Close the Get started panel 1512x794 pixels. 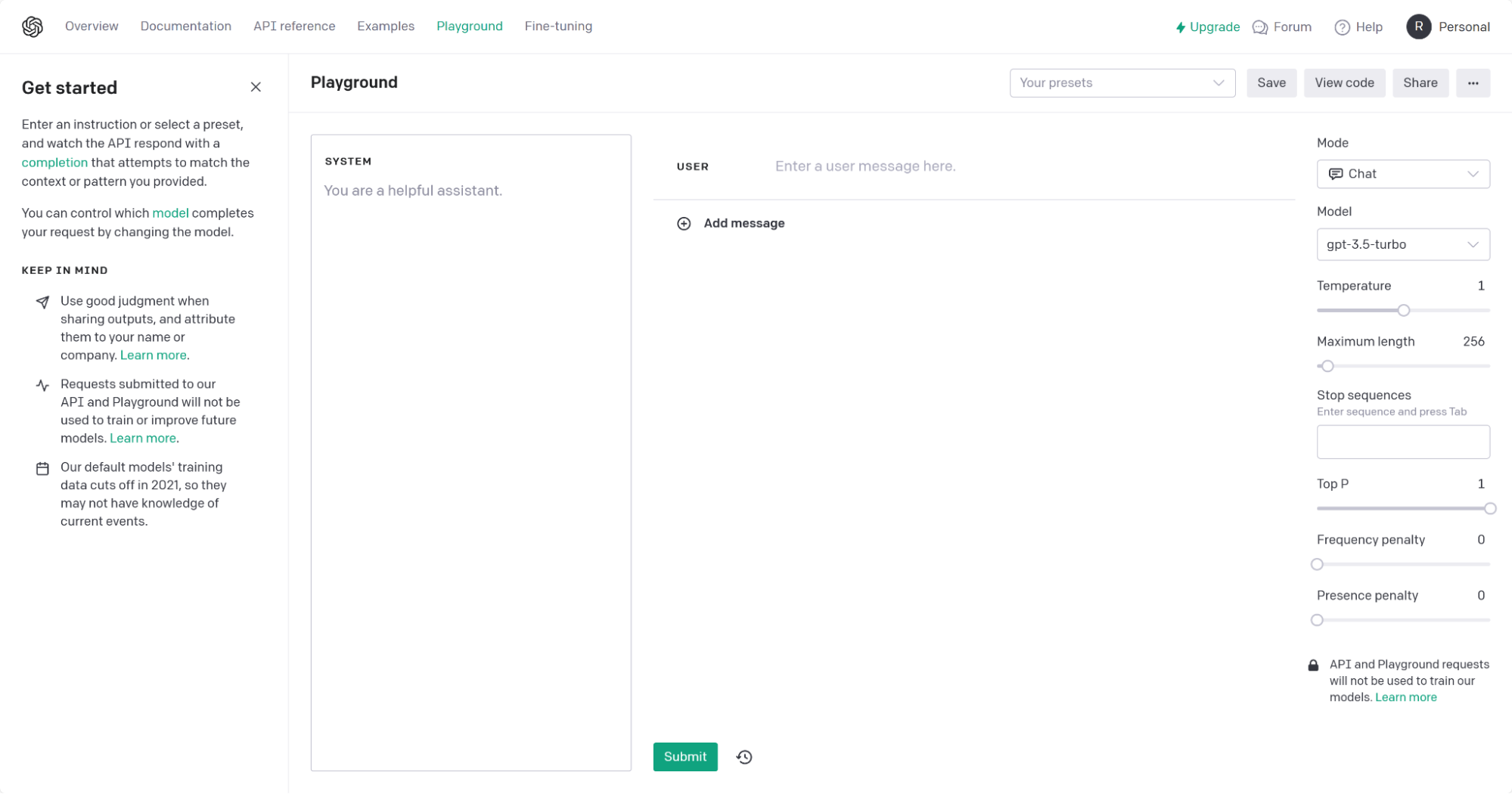256,87
